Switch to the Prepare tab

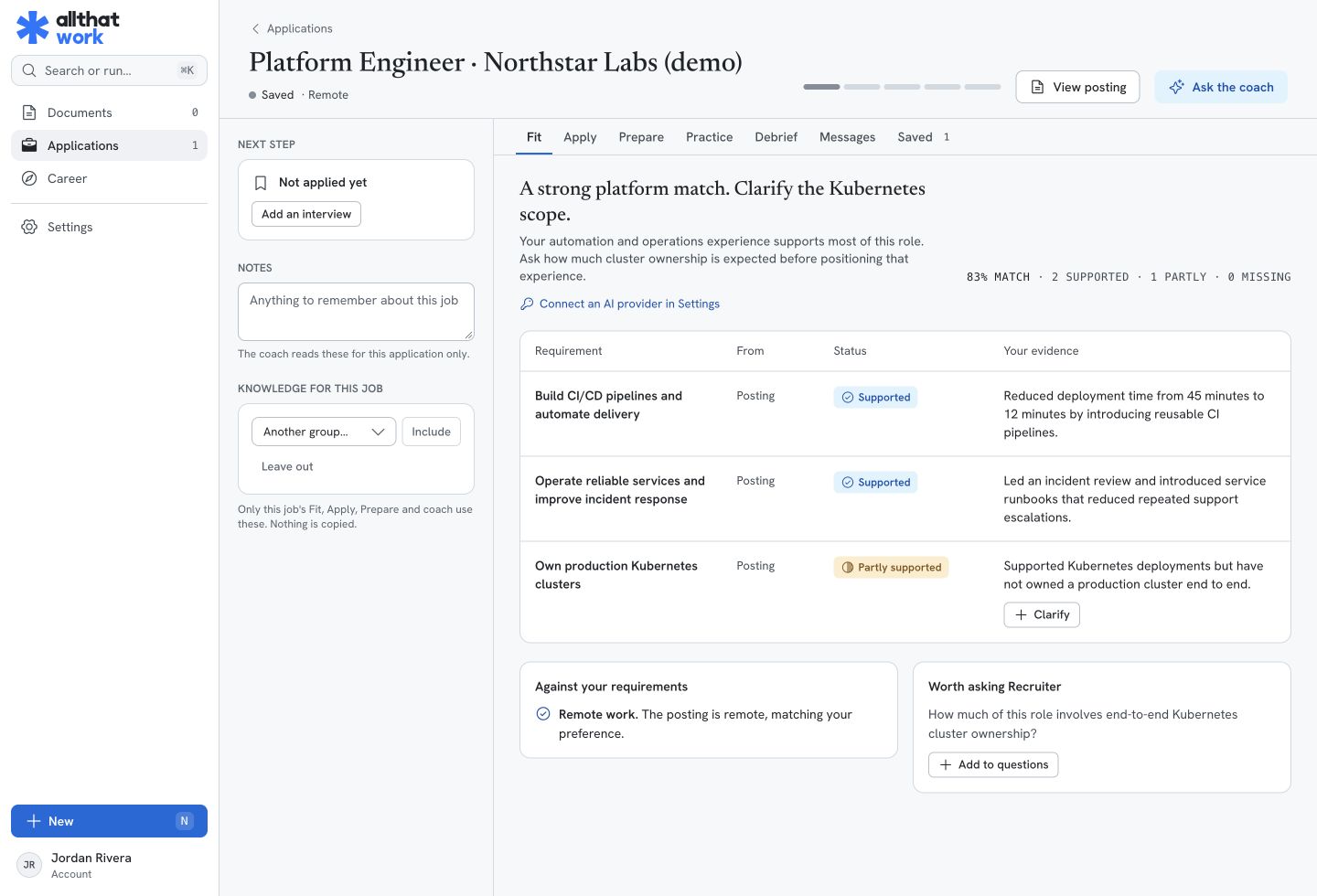[x=641, y=137]
